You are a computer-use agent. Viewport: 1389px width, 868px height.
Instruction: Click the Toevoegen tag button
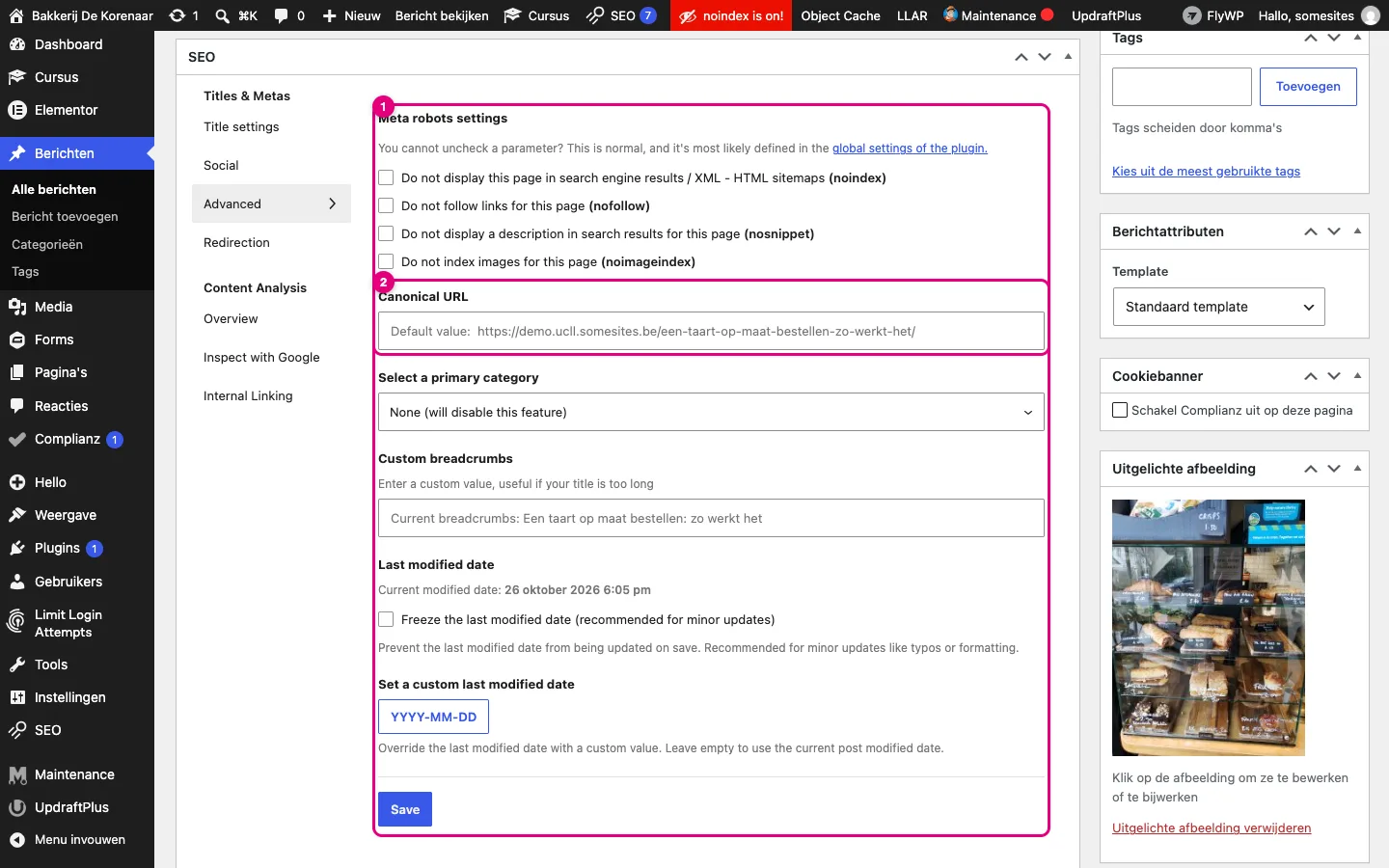[x=1308, y=87]
